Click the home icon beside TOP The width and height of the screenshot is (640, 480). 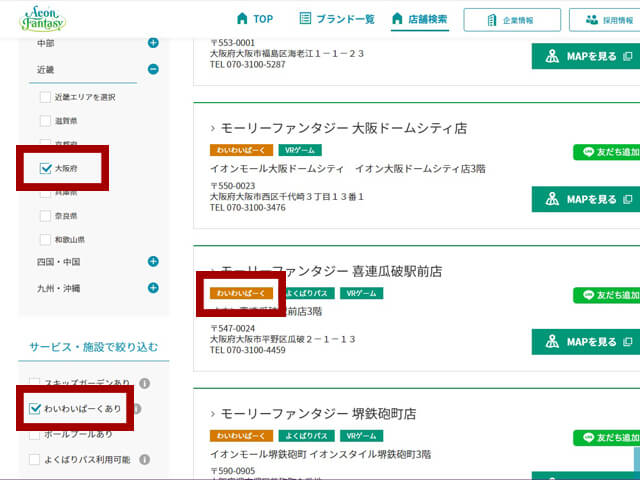click(242, 18)
